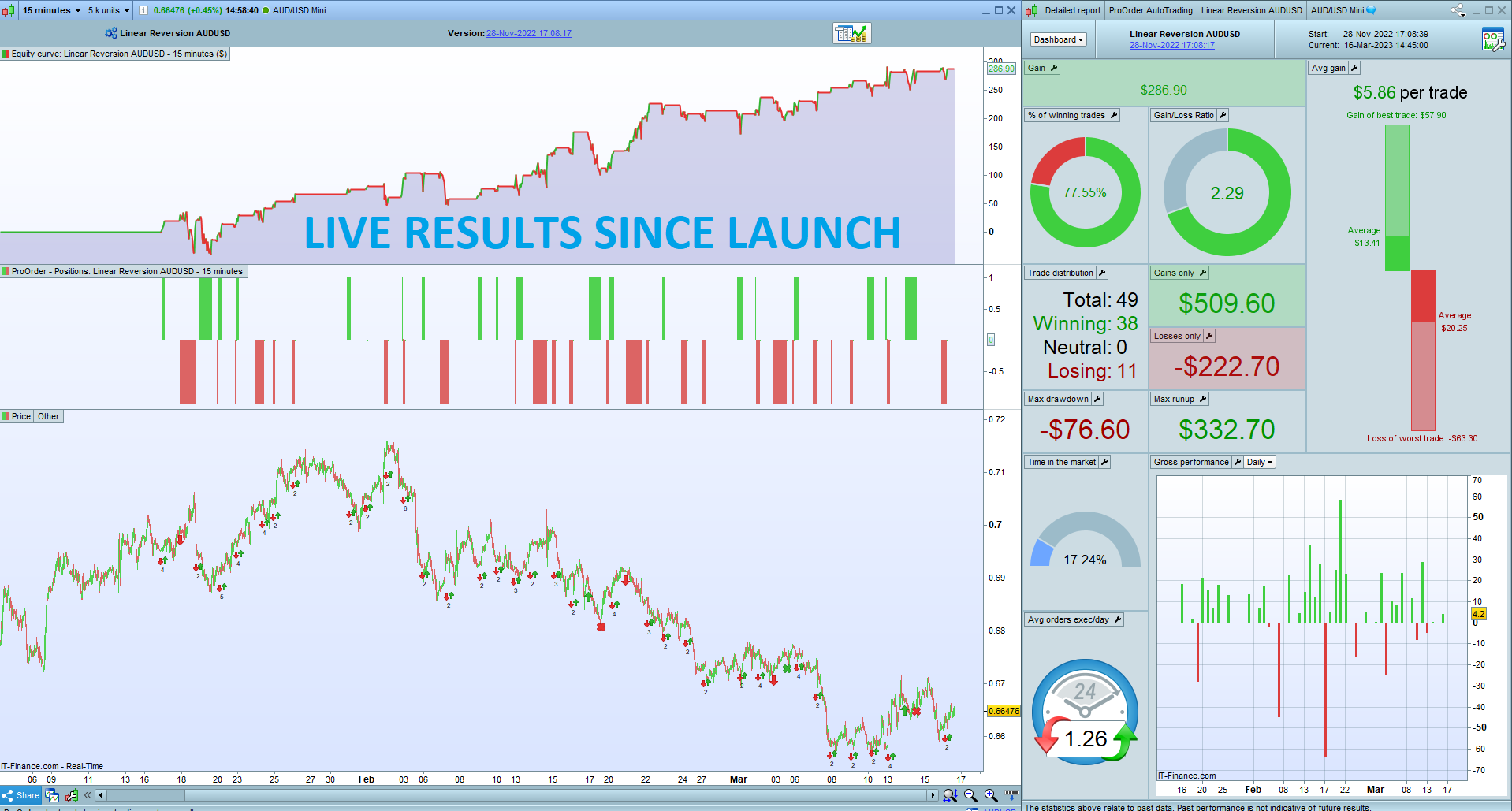This screenshot has height=811, width=1512.
Task: Click the 286.90 equity value label
Action: click(1001, 69)
